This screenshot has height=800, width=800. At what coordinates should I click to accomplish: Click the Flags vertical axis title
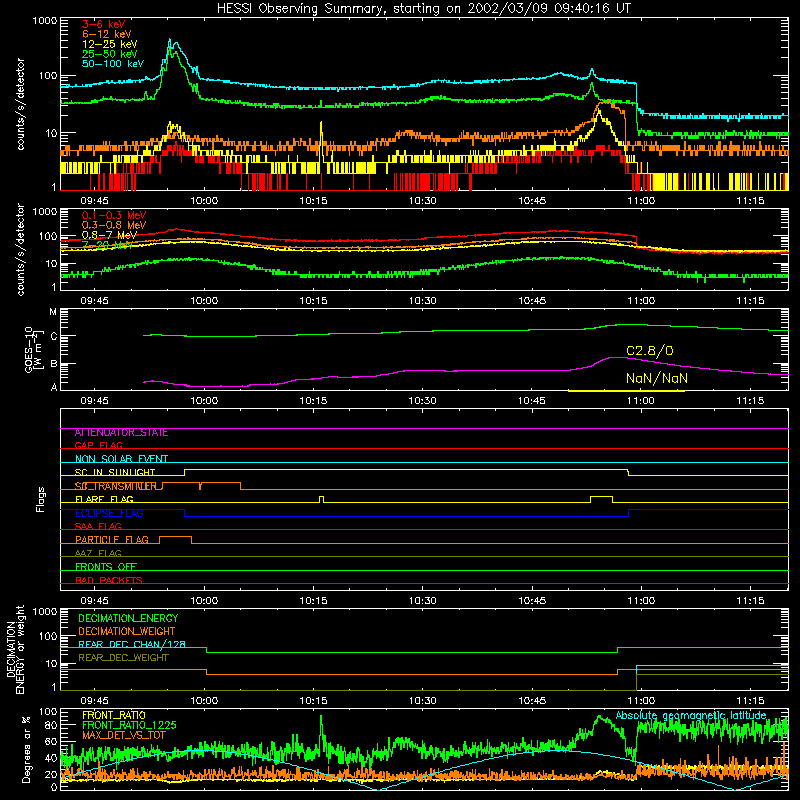[41, 499]
